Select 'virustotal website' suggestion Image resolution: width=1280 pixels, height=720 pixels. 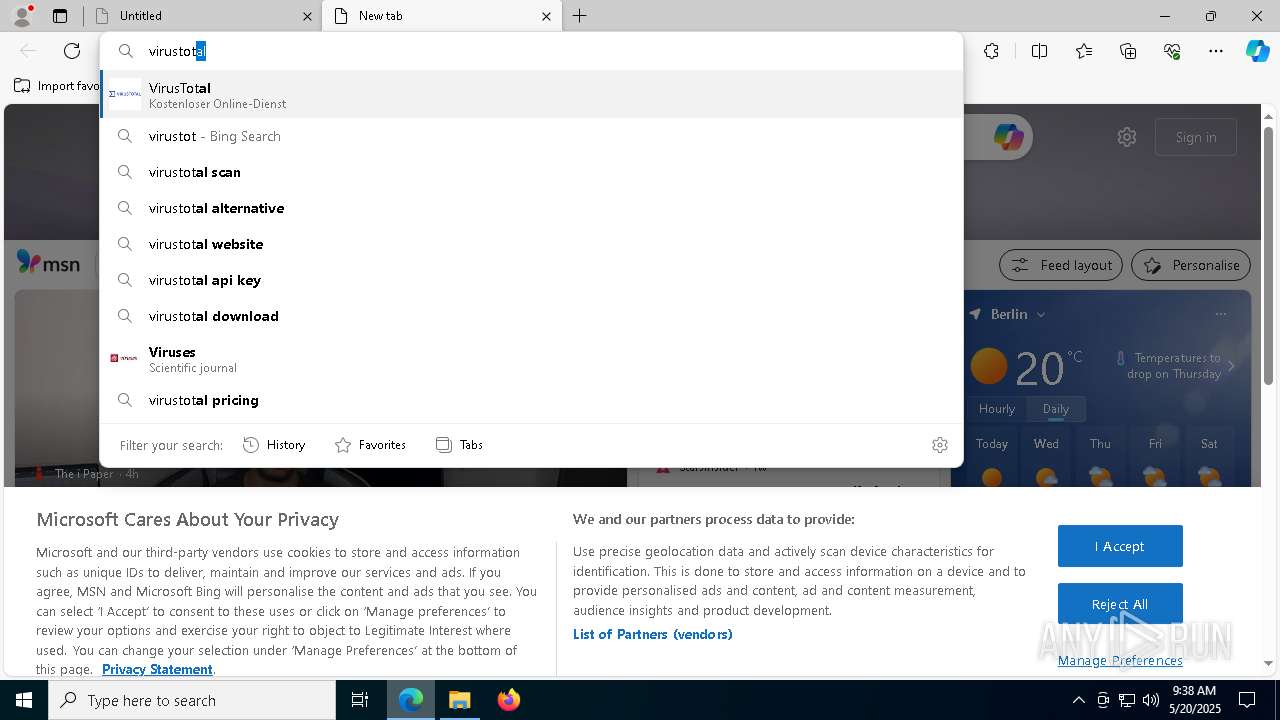pyautogui.click(x=531, y=244)
